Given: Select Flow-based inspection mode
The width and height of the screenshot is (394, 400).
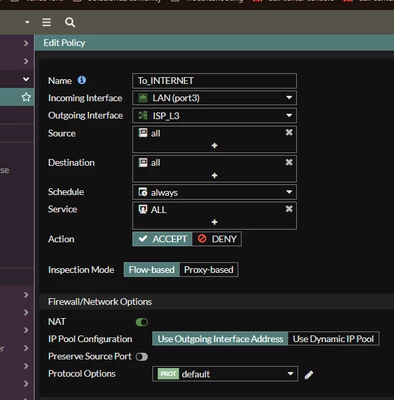Looking at the screenshot, I should coord(152,270).
